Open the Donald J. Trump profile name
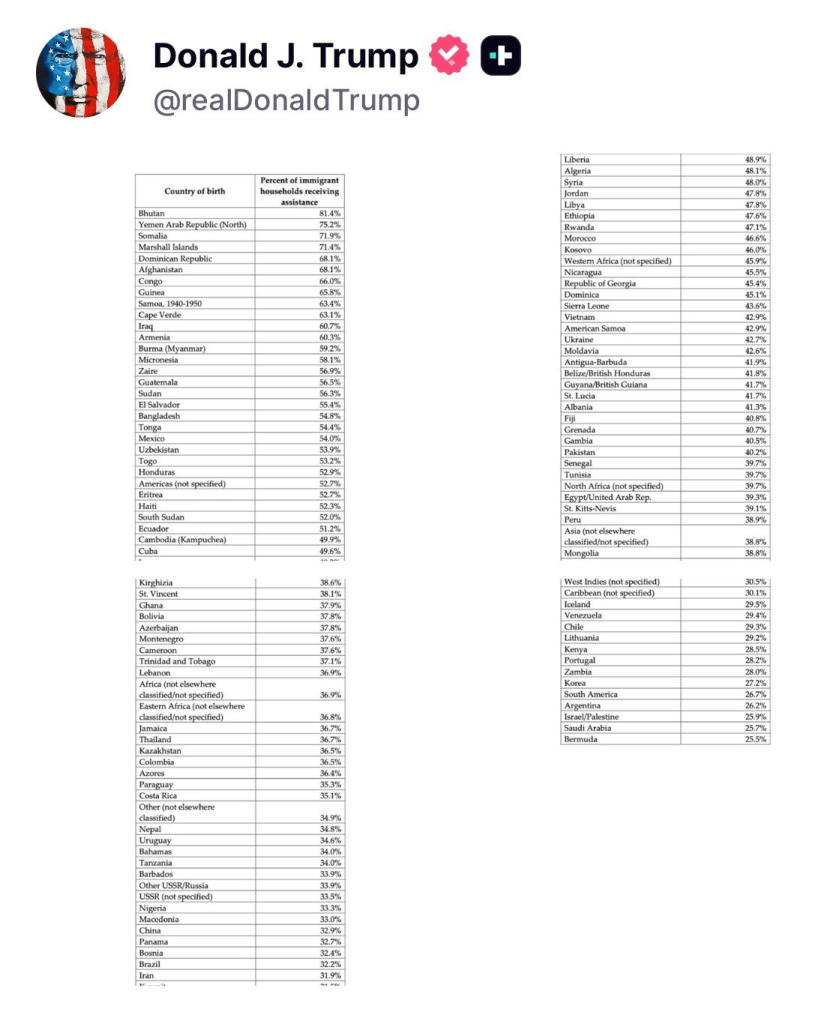Viewport: 830px width, 1024px height. [x=285, y=57]
